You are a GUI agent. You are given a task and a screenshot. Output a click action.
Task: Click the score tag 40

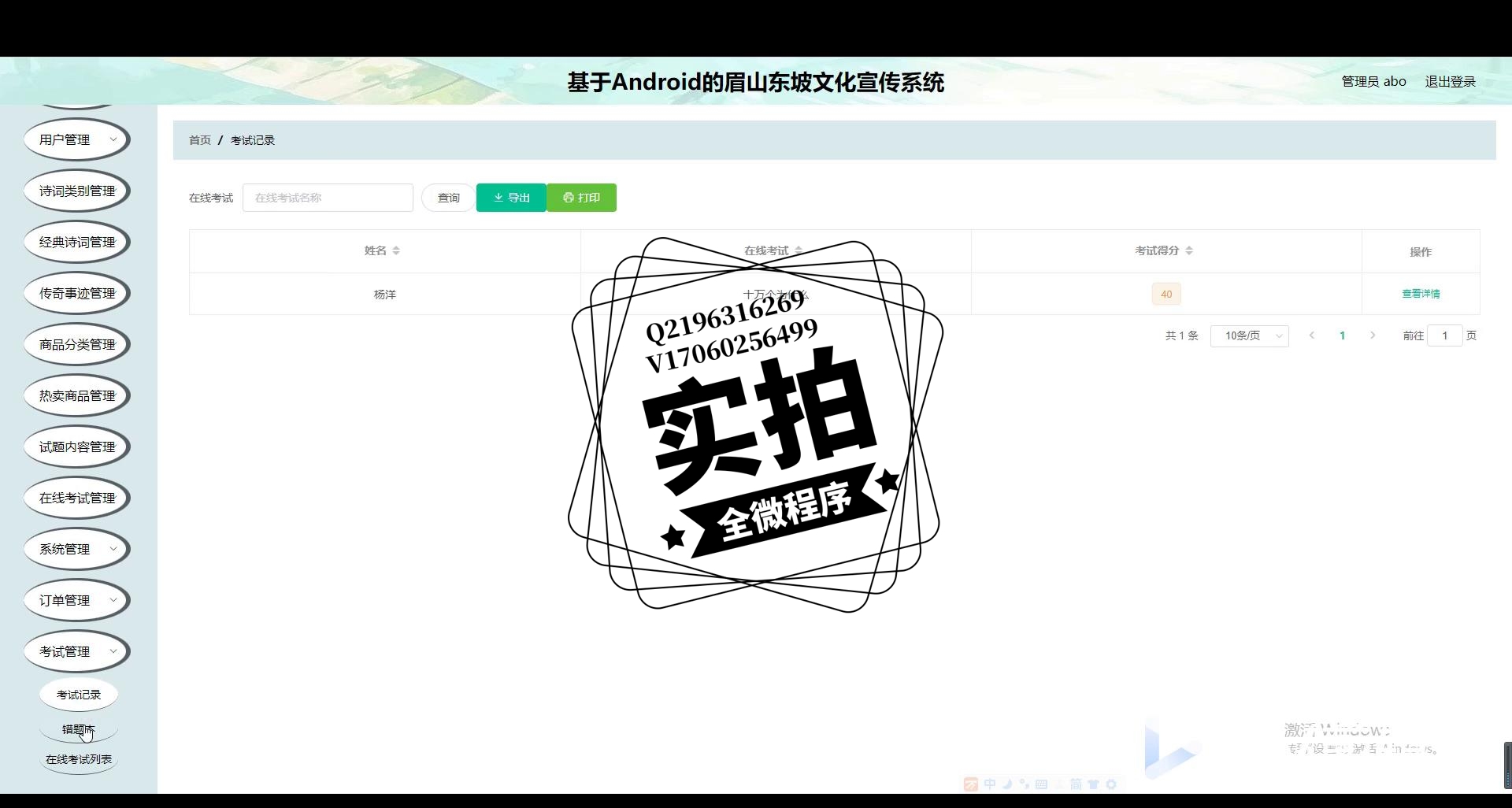pos(1166,294)
